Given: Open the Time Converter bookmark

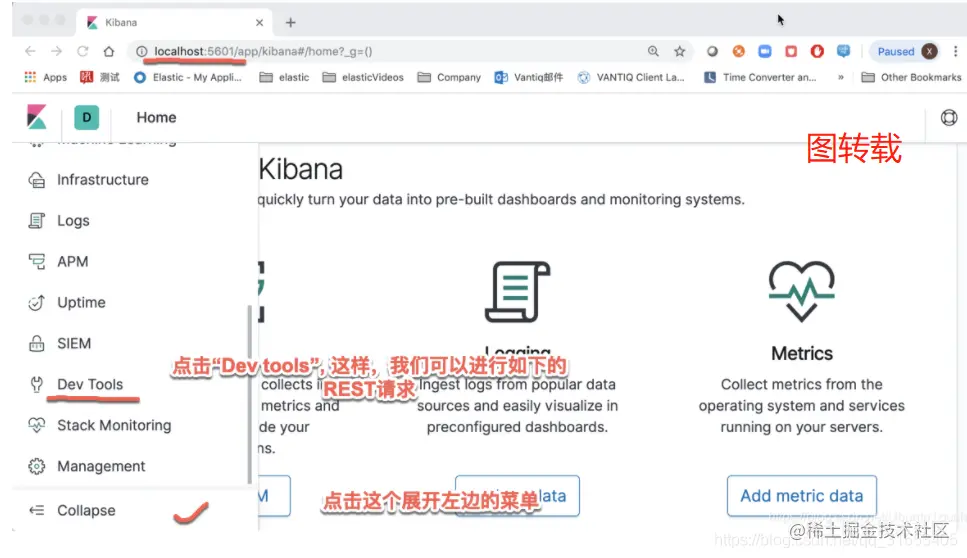Looking at the screenshot, I should pos(760,77).
